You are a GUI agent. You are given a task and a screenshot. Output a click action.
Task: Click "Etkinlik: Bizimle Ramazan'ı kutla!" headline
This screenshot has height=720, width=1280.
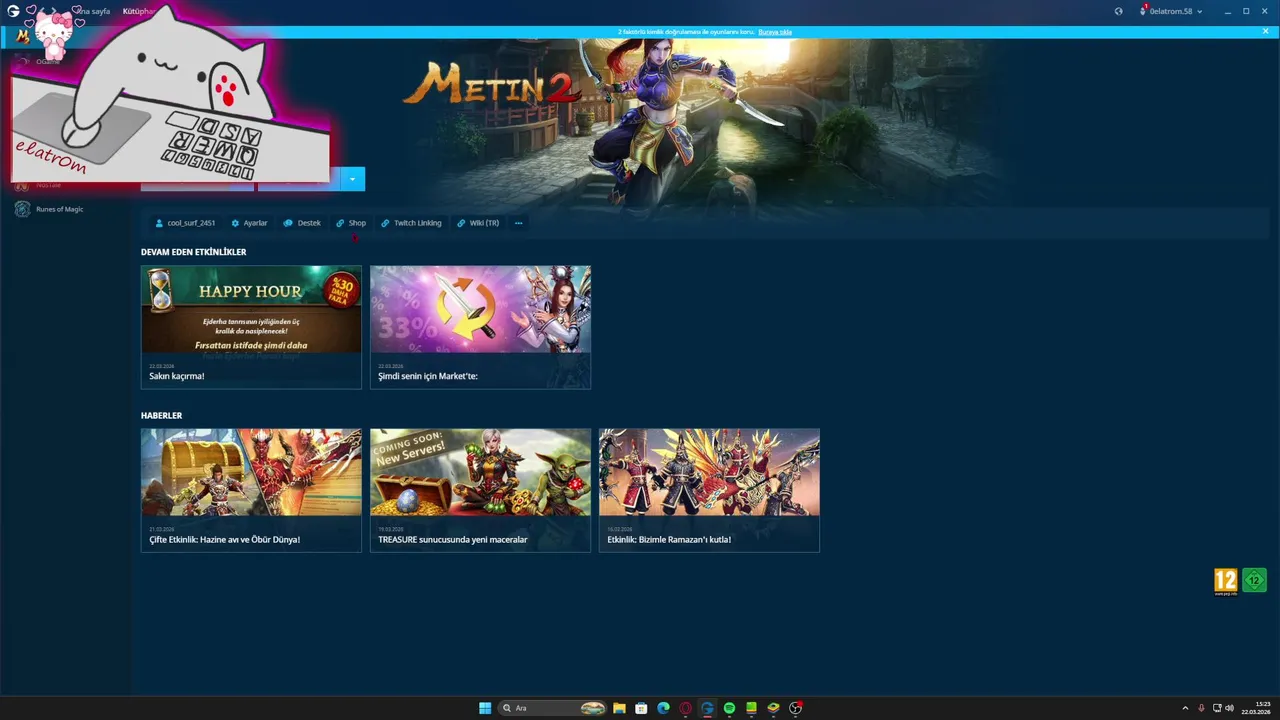click(669, 539)
